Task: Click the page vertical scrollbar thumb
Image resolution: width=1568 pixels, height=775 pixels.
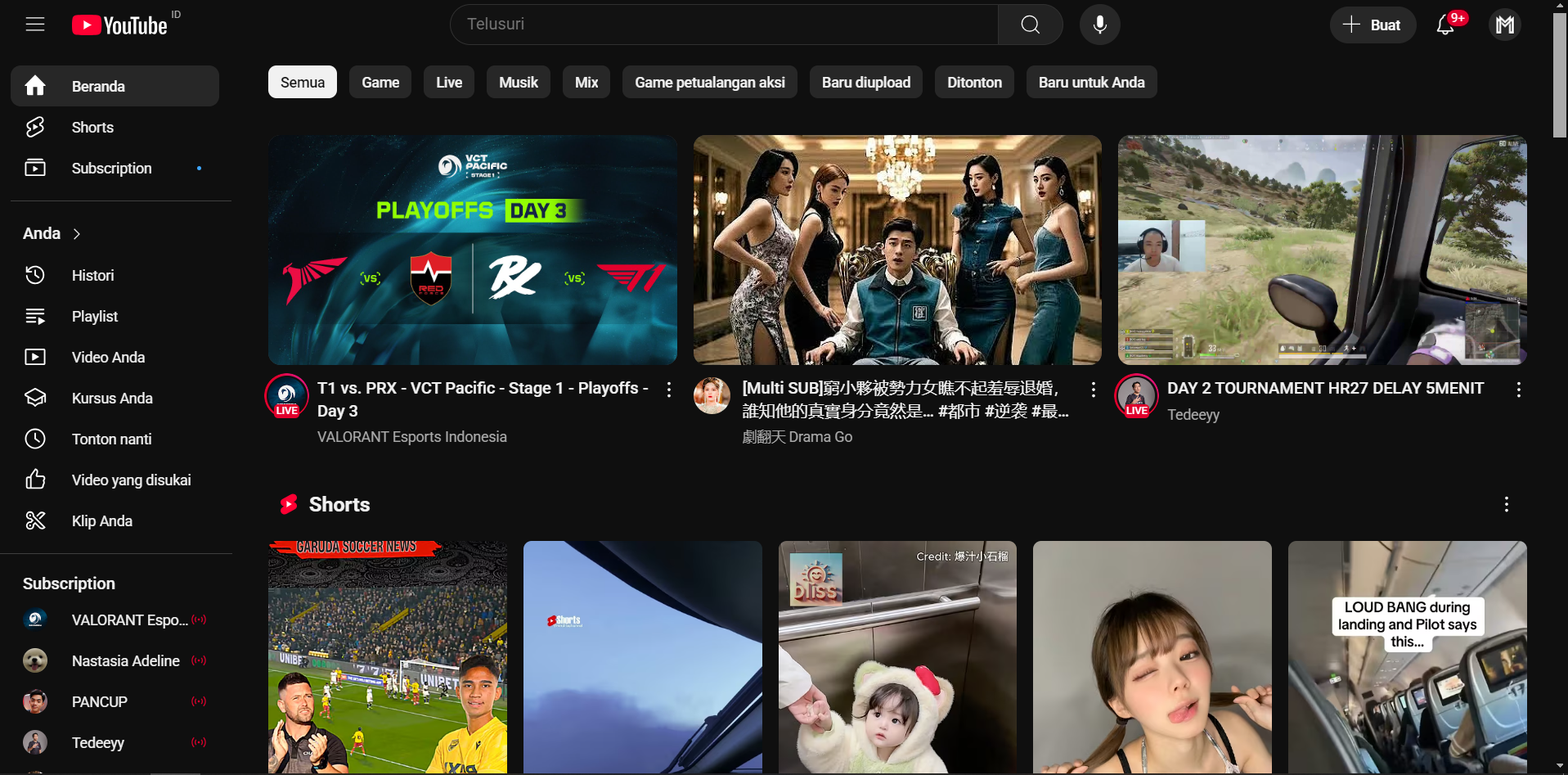Action: point(1560,75)
